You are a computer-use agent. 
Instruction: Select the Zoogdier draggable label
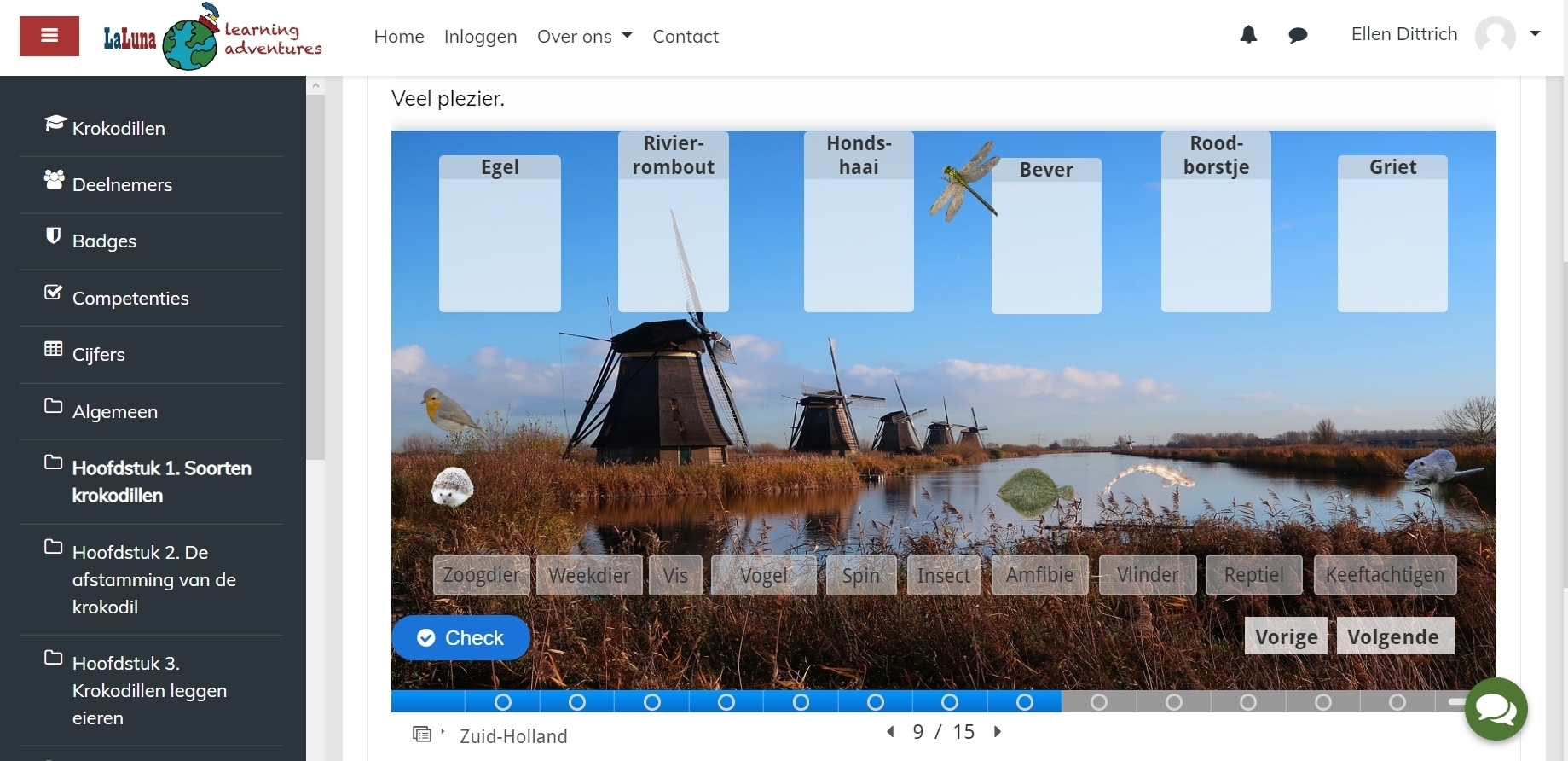[482, 575]
